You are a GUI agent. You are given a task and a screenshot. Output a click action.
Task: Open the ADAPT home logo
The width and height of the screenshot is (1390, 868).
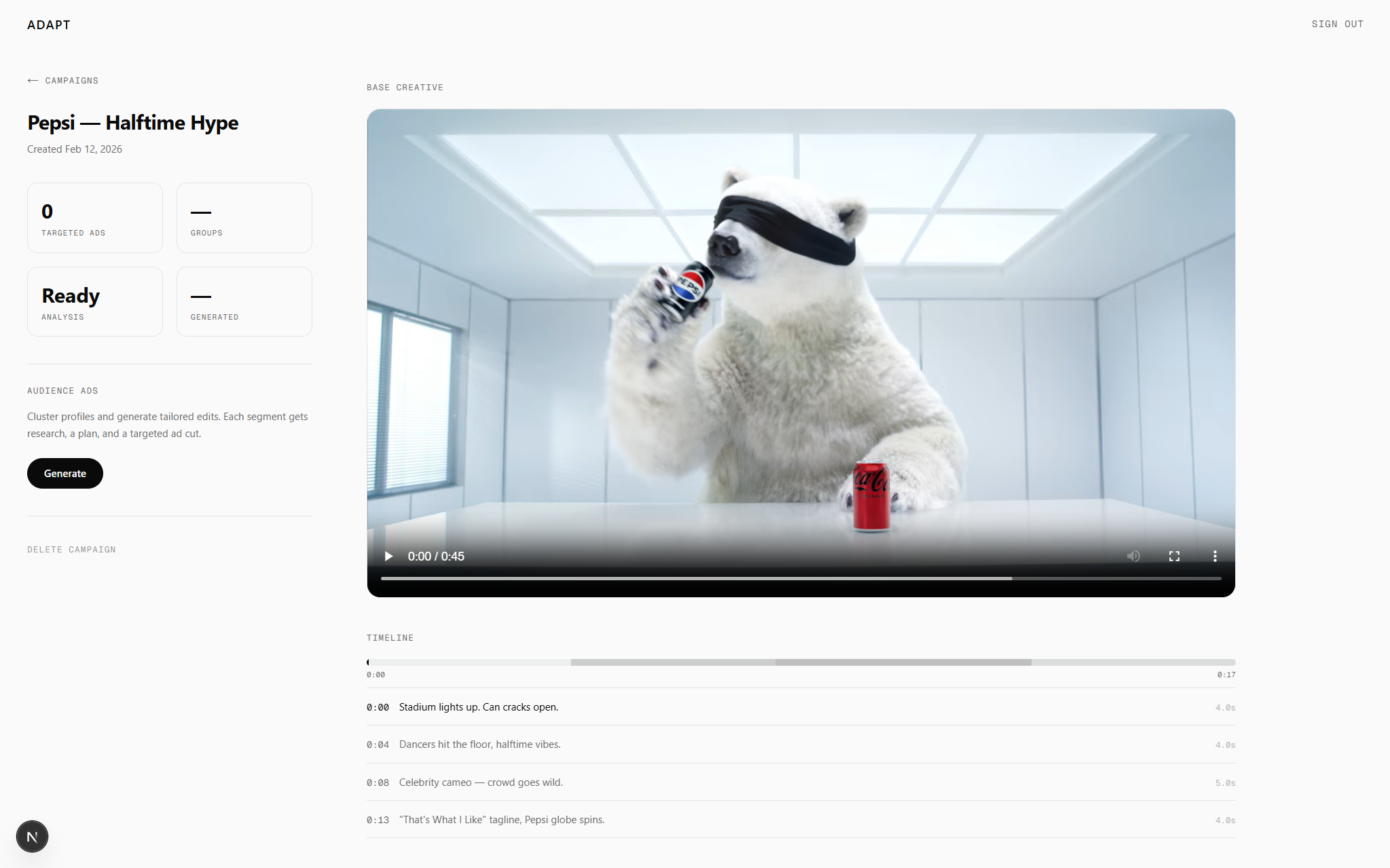[49, 25]
